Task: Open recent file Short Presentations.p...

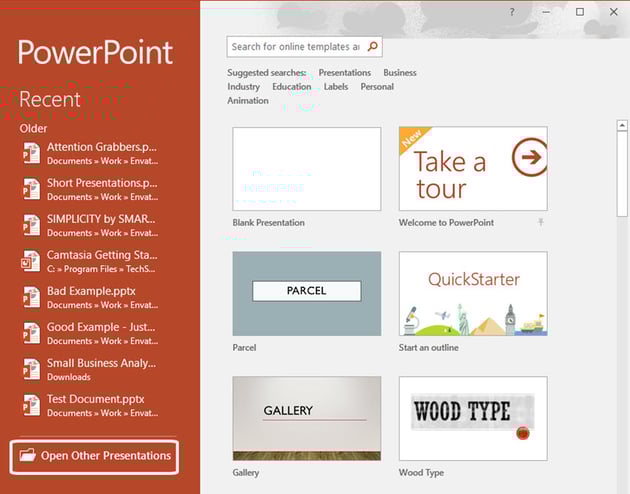Action: click(x=90, y=189)
